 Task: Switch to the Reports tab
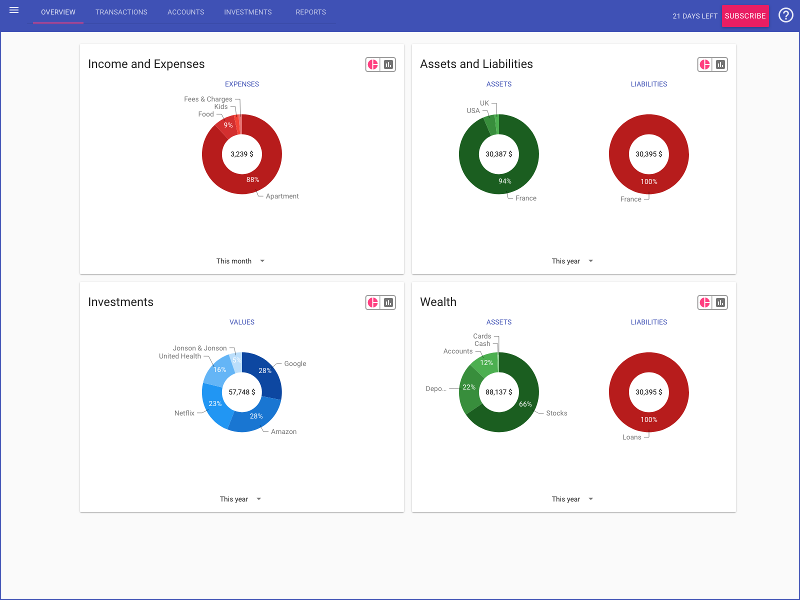310,13
